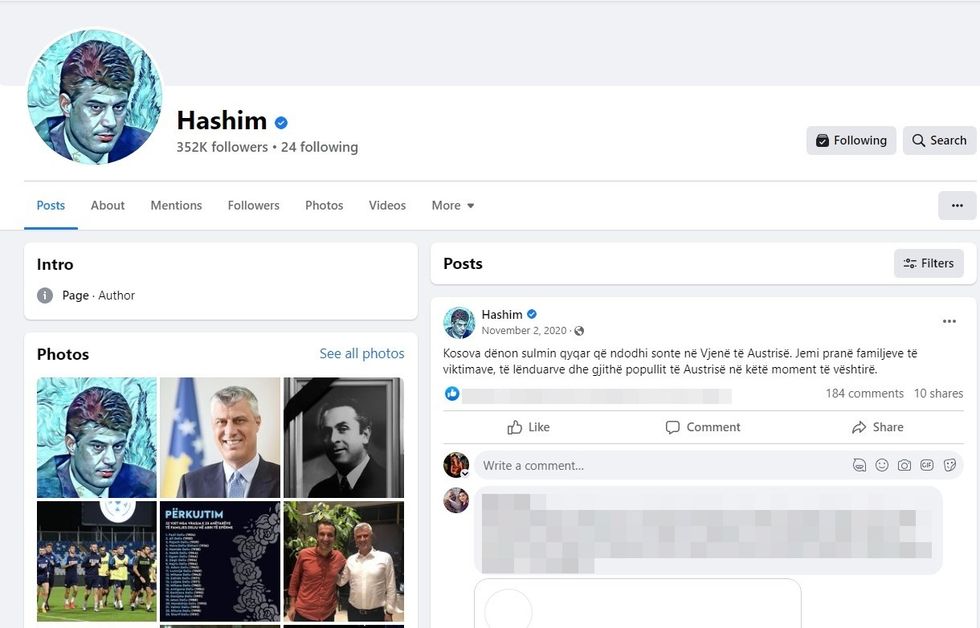980x628 pixels.
Task: Click the See all photos link
Action: coord(362,354)
